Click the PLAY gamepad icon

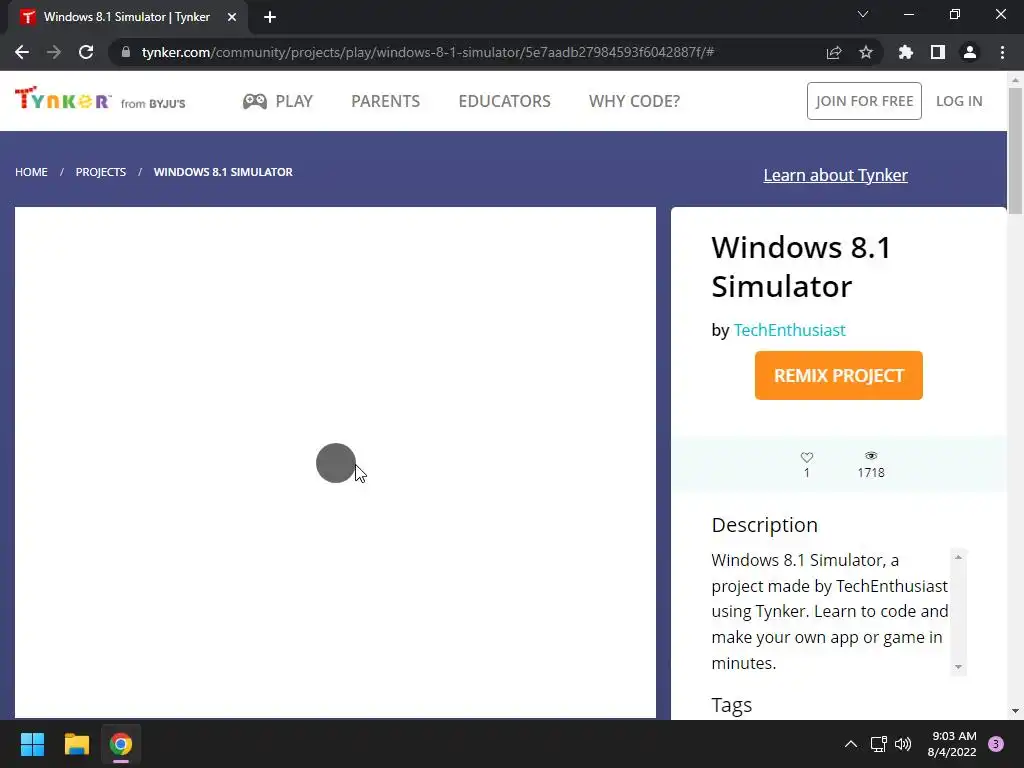[x=255, y=101]
